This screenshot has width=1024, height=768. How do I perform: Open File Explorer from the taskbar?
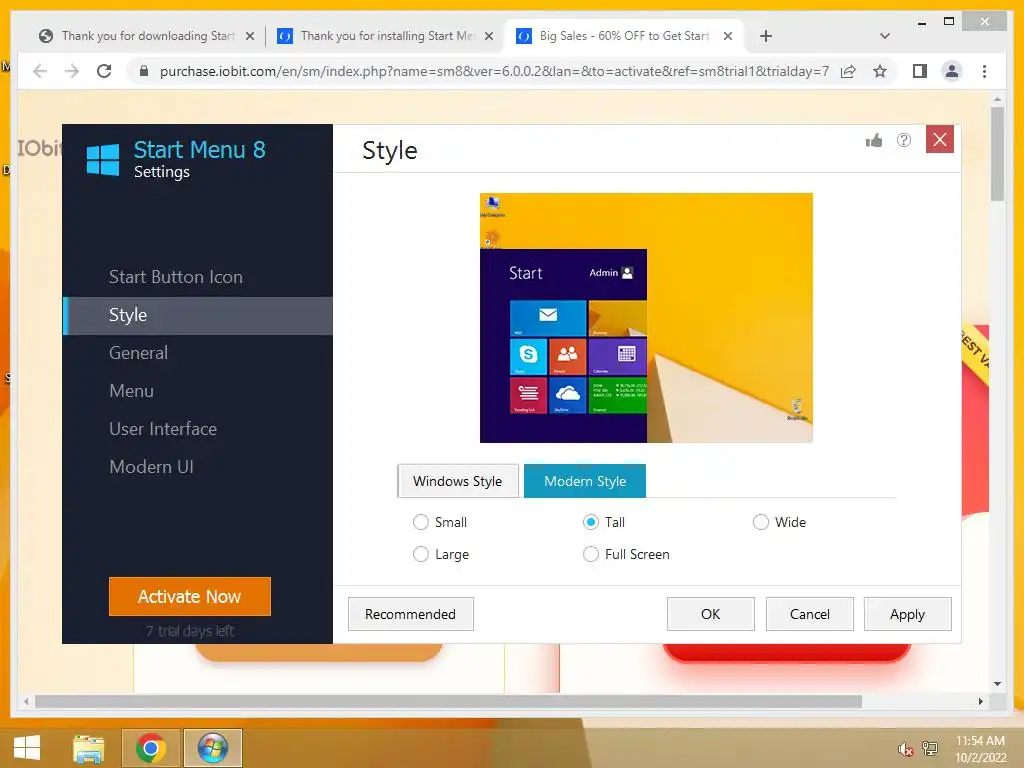coord(89,748)
